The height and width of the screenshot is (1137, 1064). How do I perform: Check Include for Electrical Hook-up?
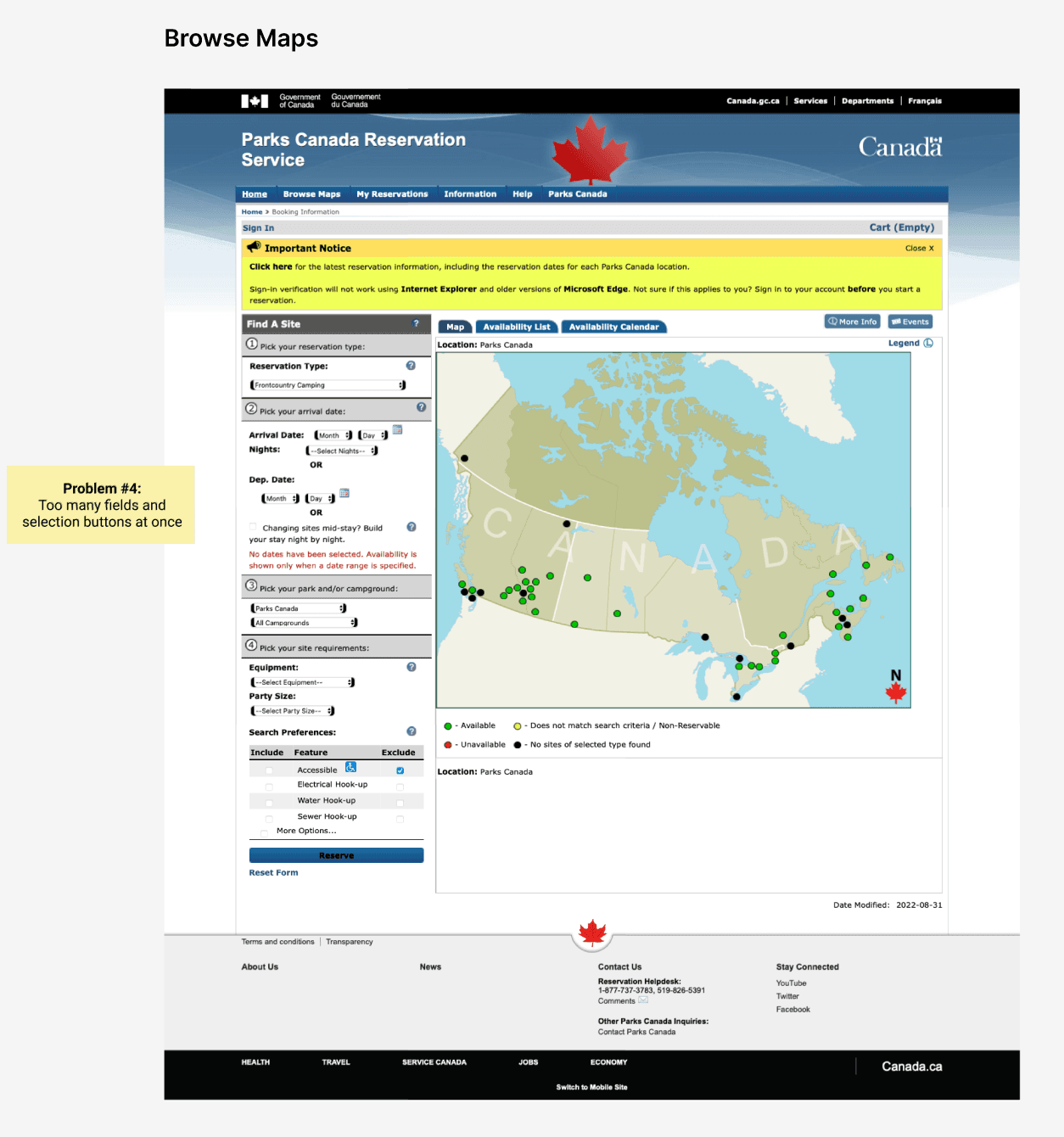pyautogui.click(x=269, y=787)
